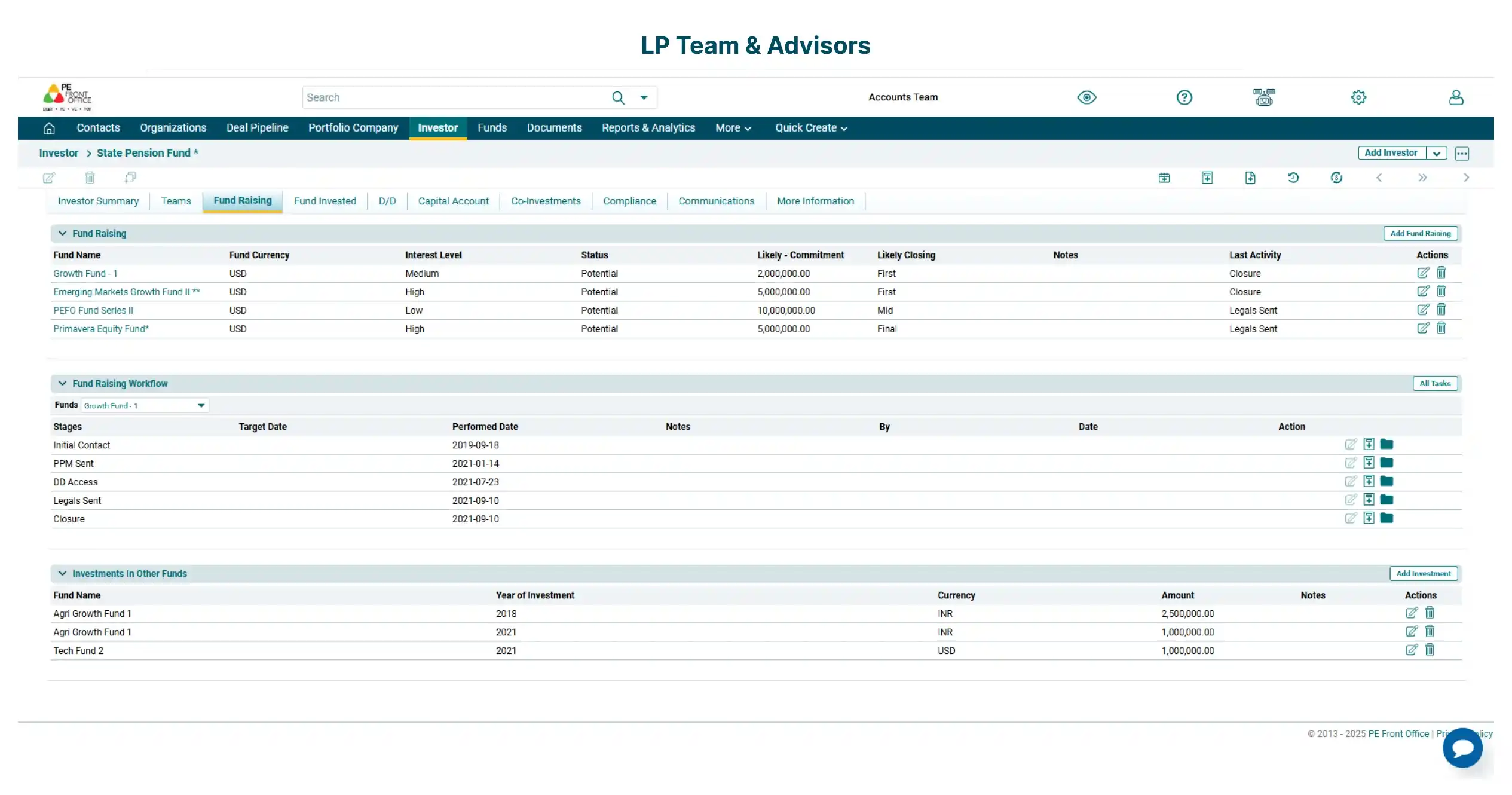Open the settings gear icon

pos(1358,97)
